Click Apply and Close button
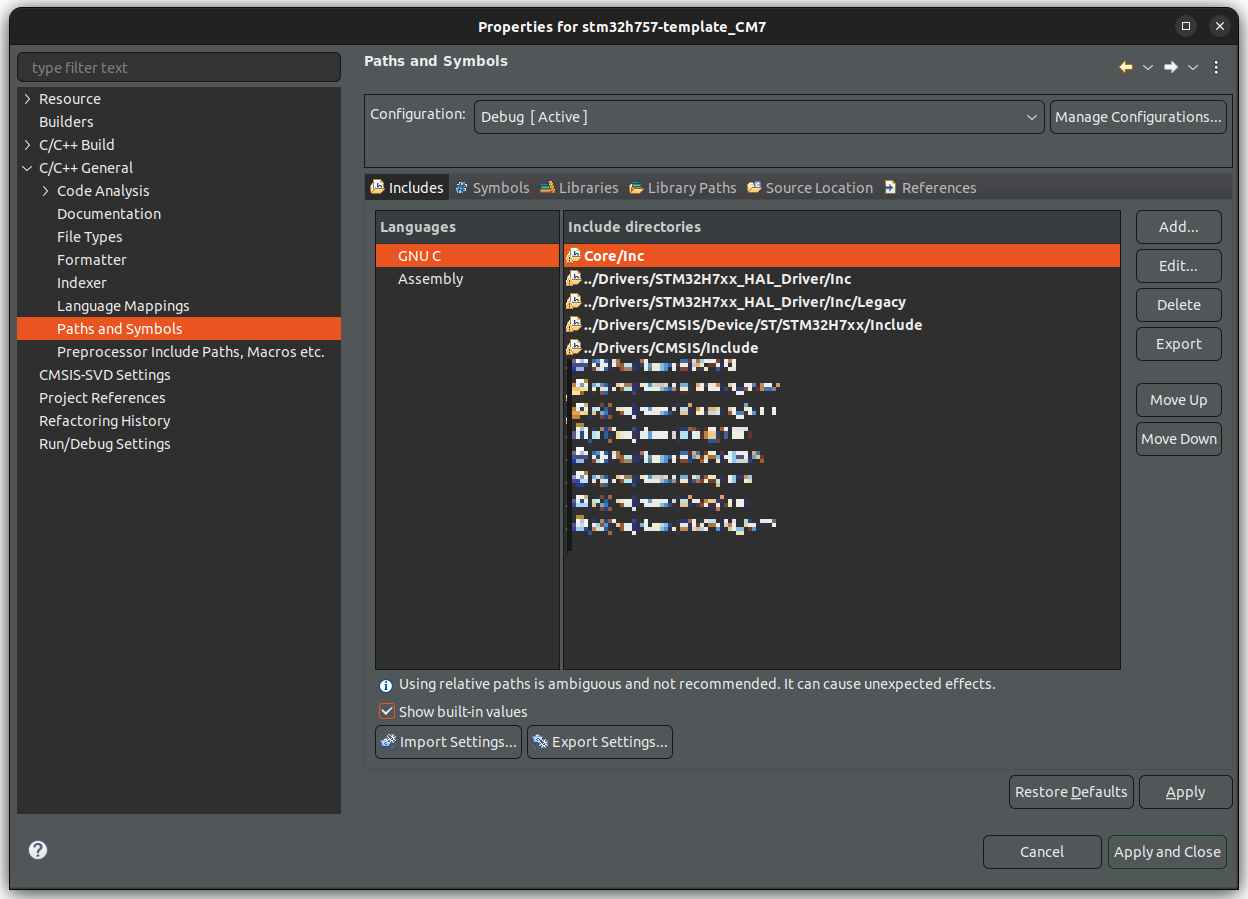The image size is (1248, 899). [x=1167, y=852]
